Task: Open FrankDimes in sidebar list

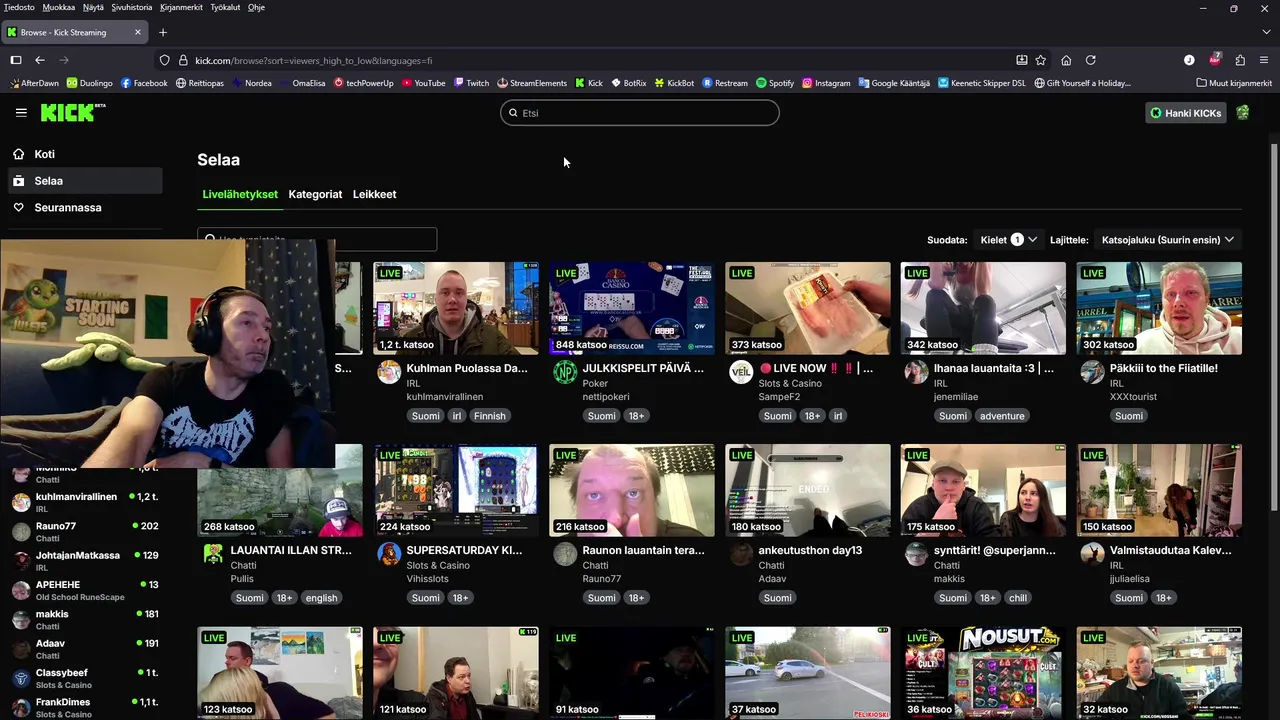Action: (84, 707)
